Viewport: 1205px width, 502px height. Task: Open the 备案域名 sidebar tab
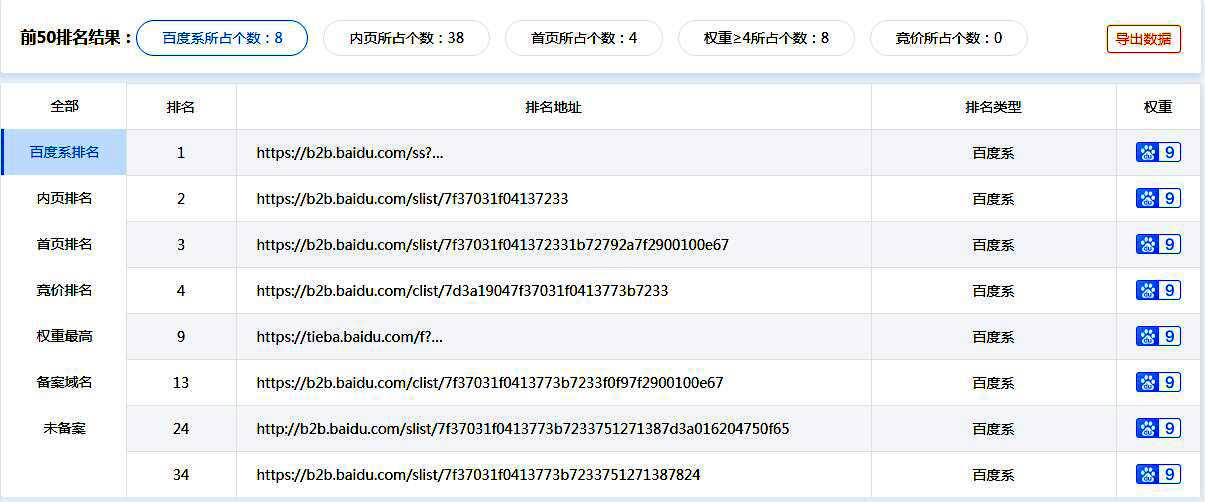click(64, 383)
